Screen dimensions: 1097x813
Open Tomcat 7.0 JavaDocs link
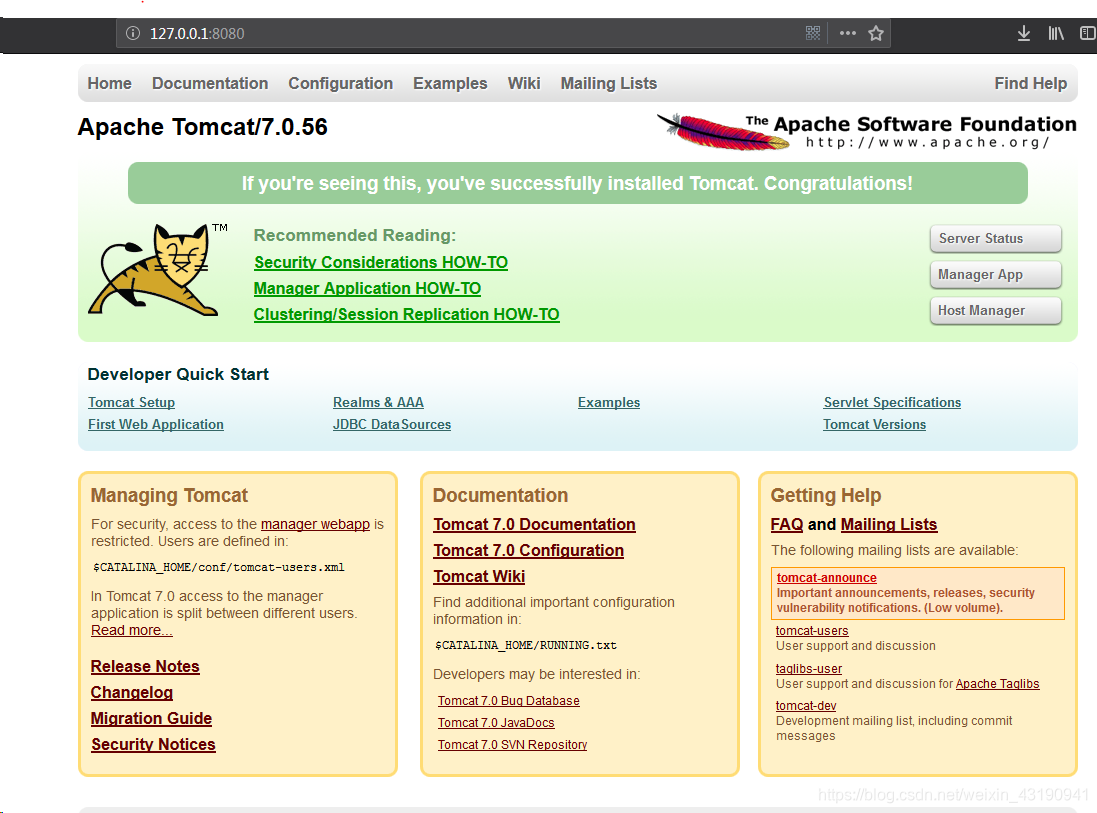[496, 723]
